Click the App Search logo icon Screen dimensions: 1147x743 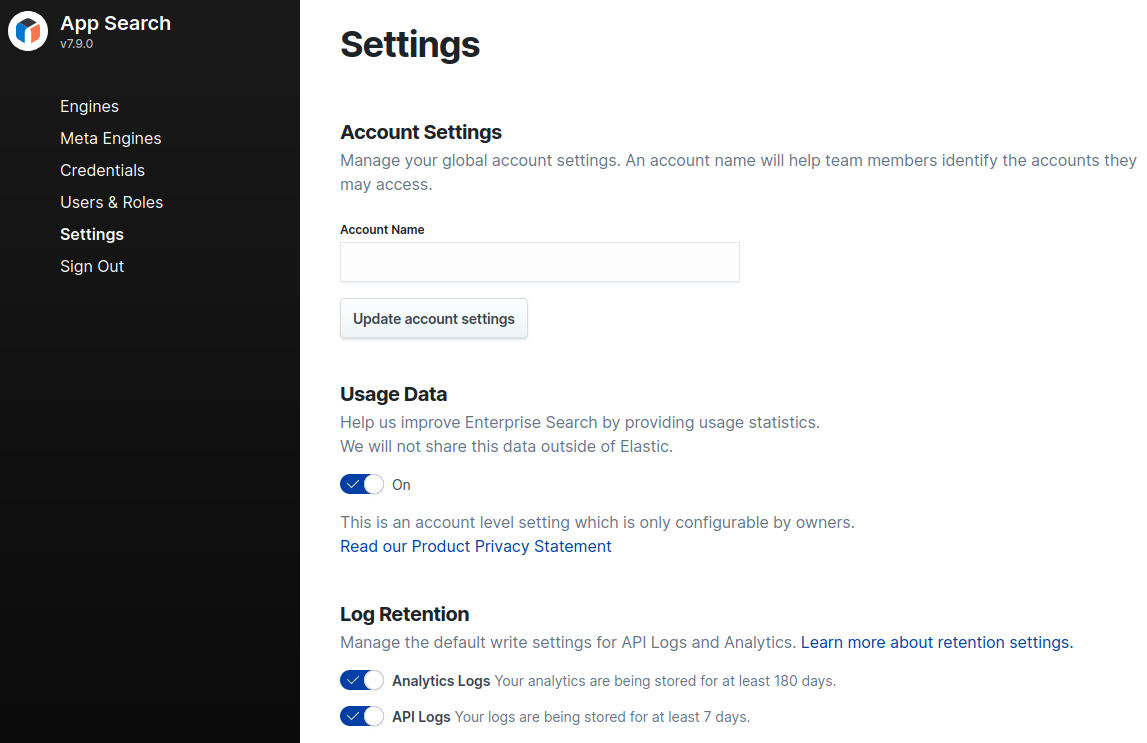click(x=27, y=31)
